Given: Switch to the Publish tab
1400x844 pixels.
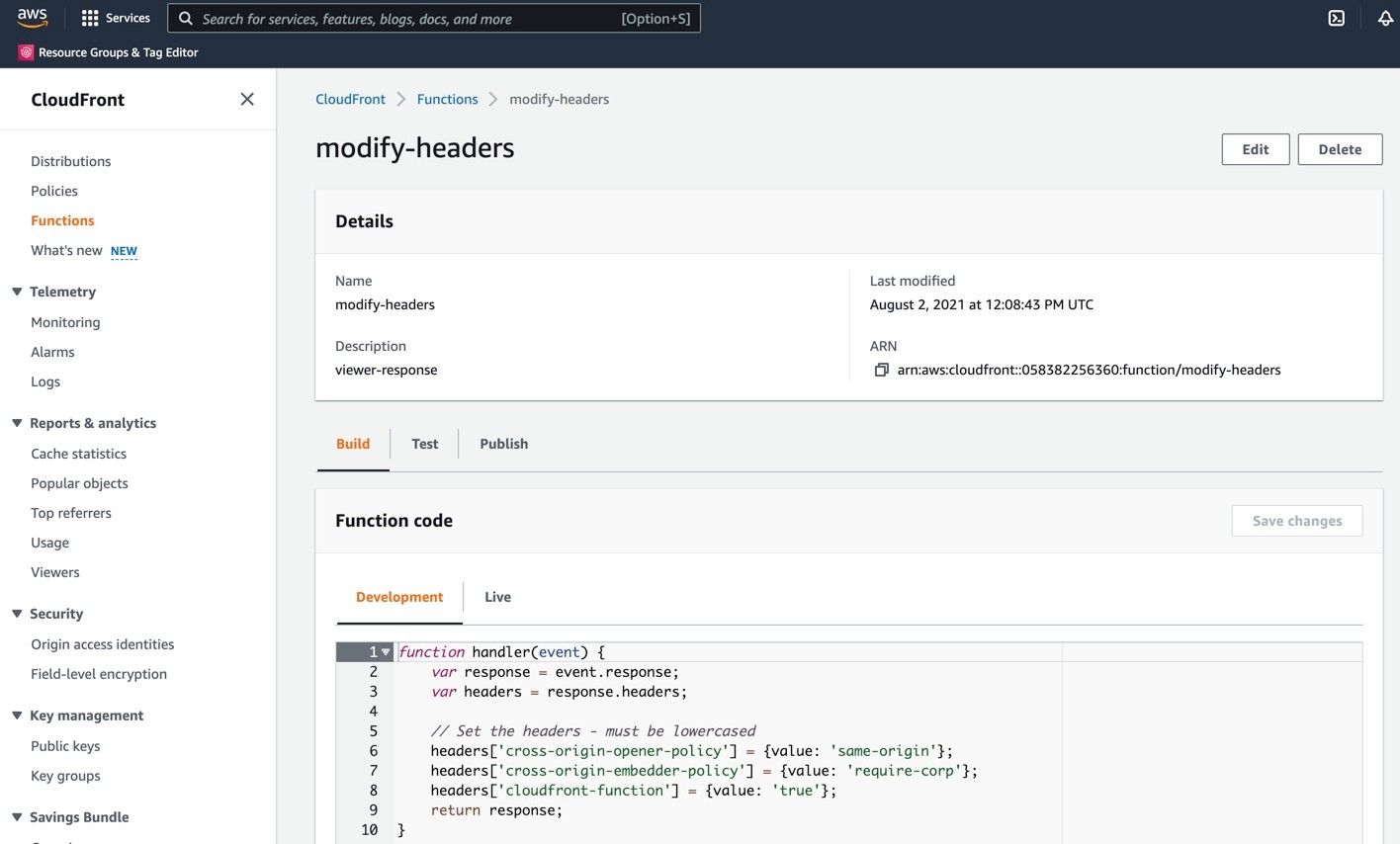Looking at the screenshot, I should click(x=504, y=444).
